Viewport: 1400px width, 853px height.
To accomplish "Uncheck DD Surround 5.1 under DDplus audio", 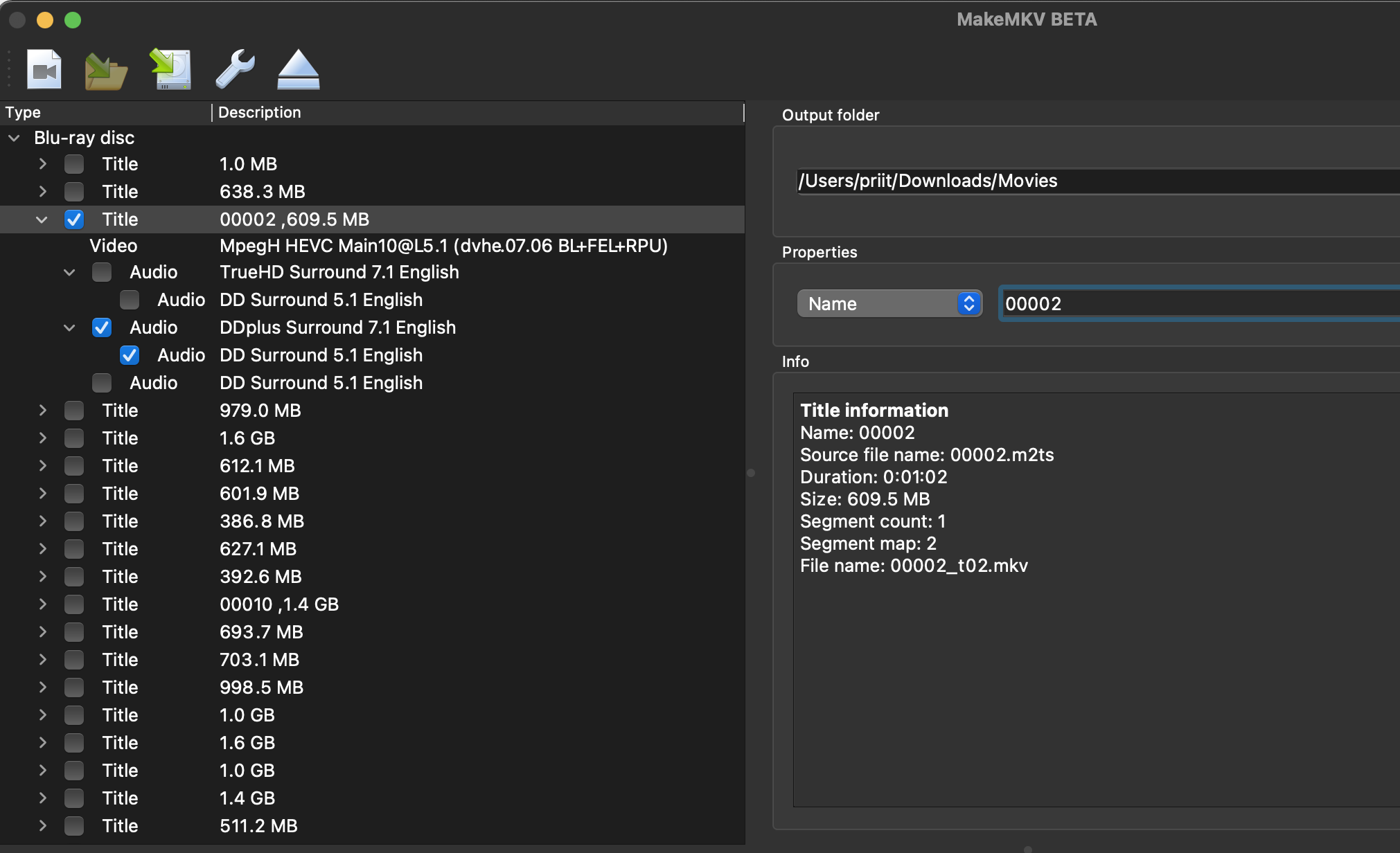I will (130, 355).
